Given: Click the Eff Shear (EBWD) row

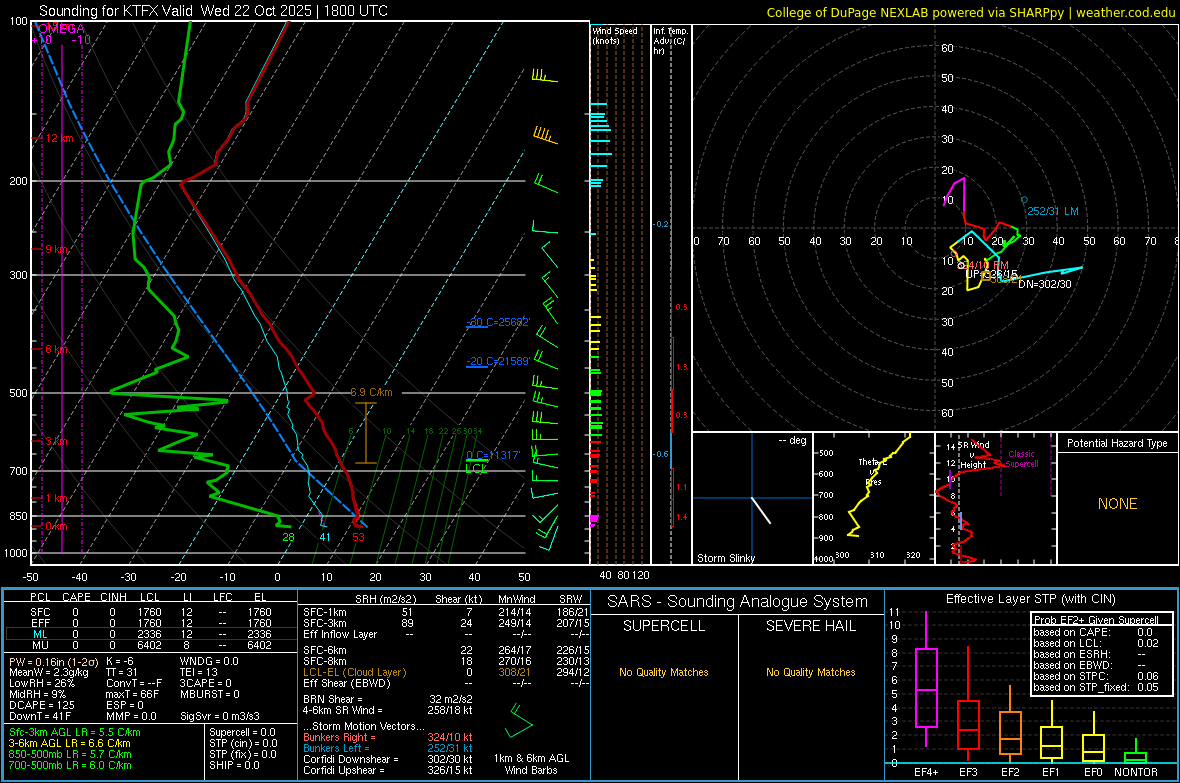Looking at the screenshot, I should (x=446, y=684).
